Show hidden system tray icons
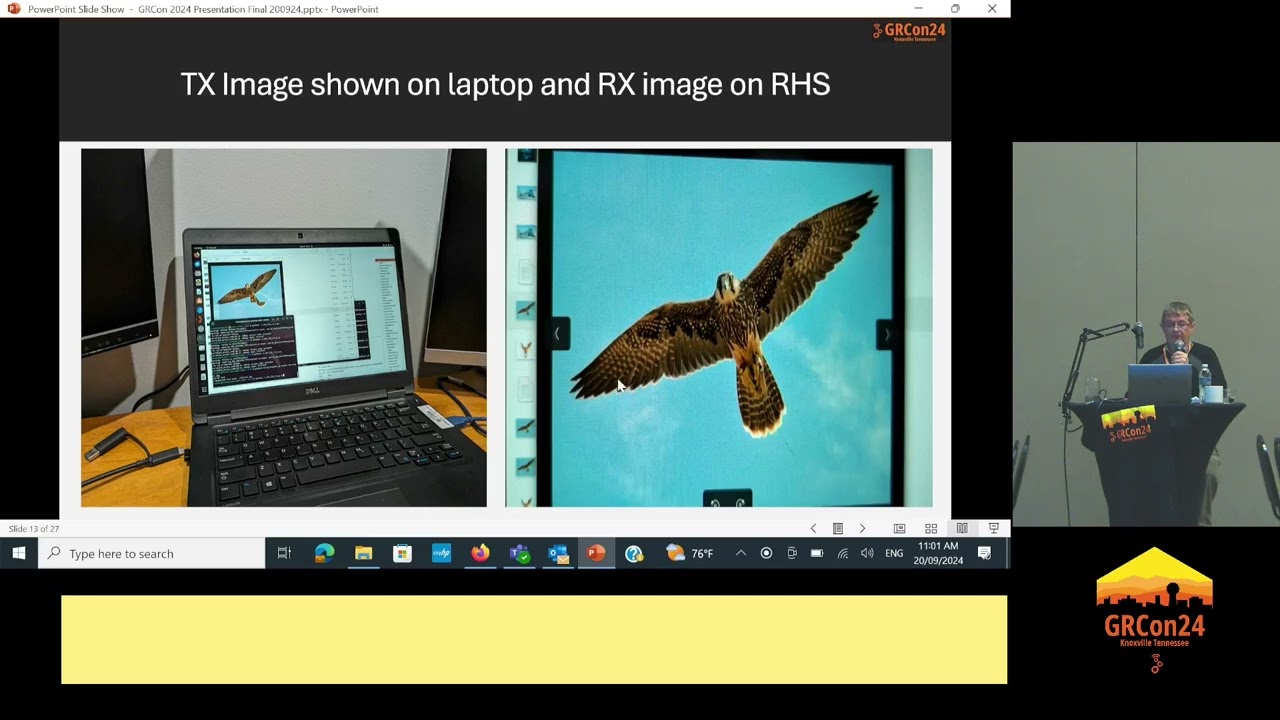1280x720 pixels. click(740, 553)
